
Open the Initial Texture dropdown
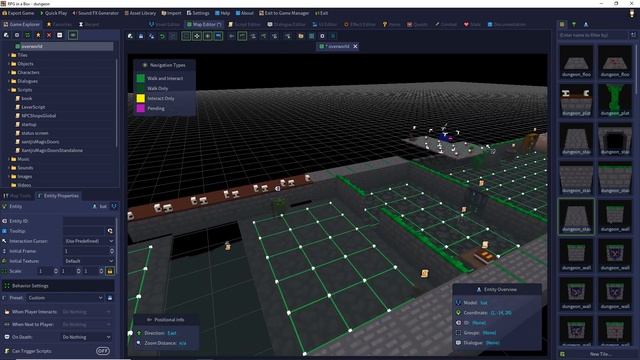89,261
